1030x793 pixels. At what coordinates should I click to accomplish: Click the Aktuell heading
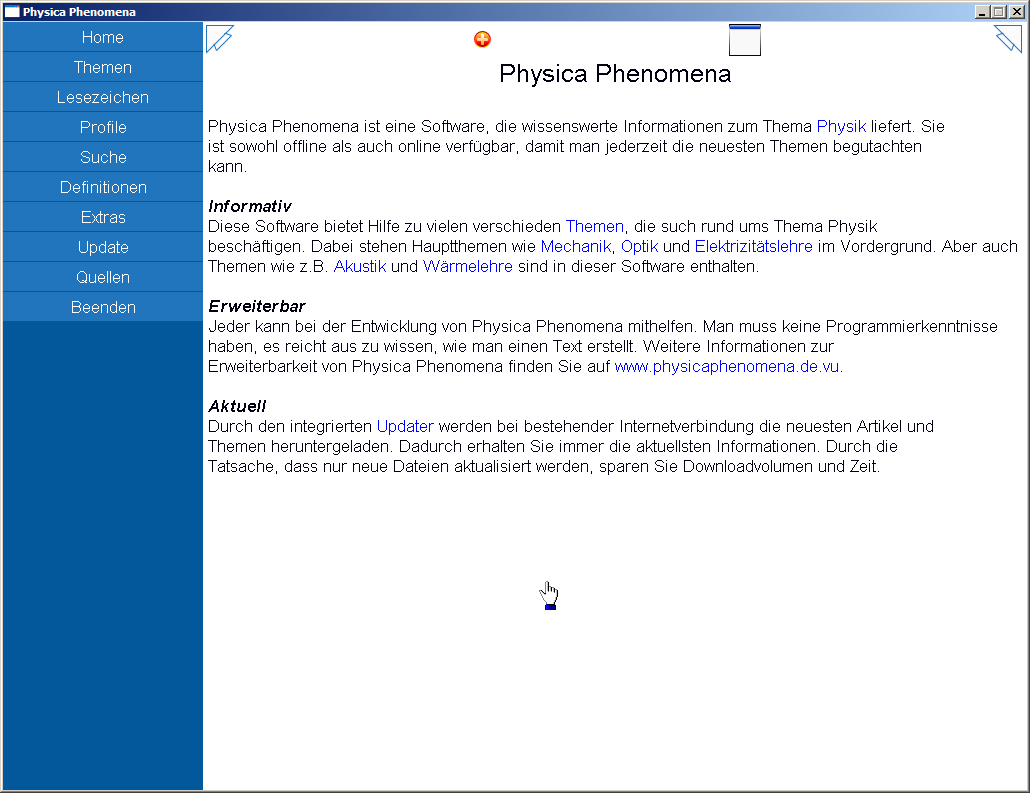(x=237, y=406)
